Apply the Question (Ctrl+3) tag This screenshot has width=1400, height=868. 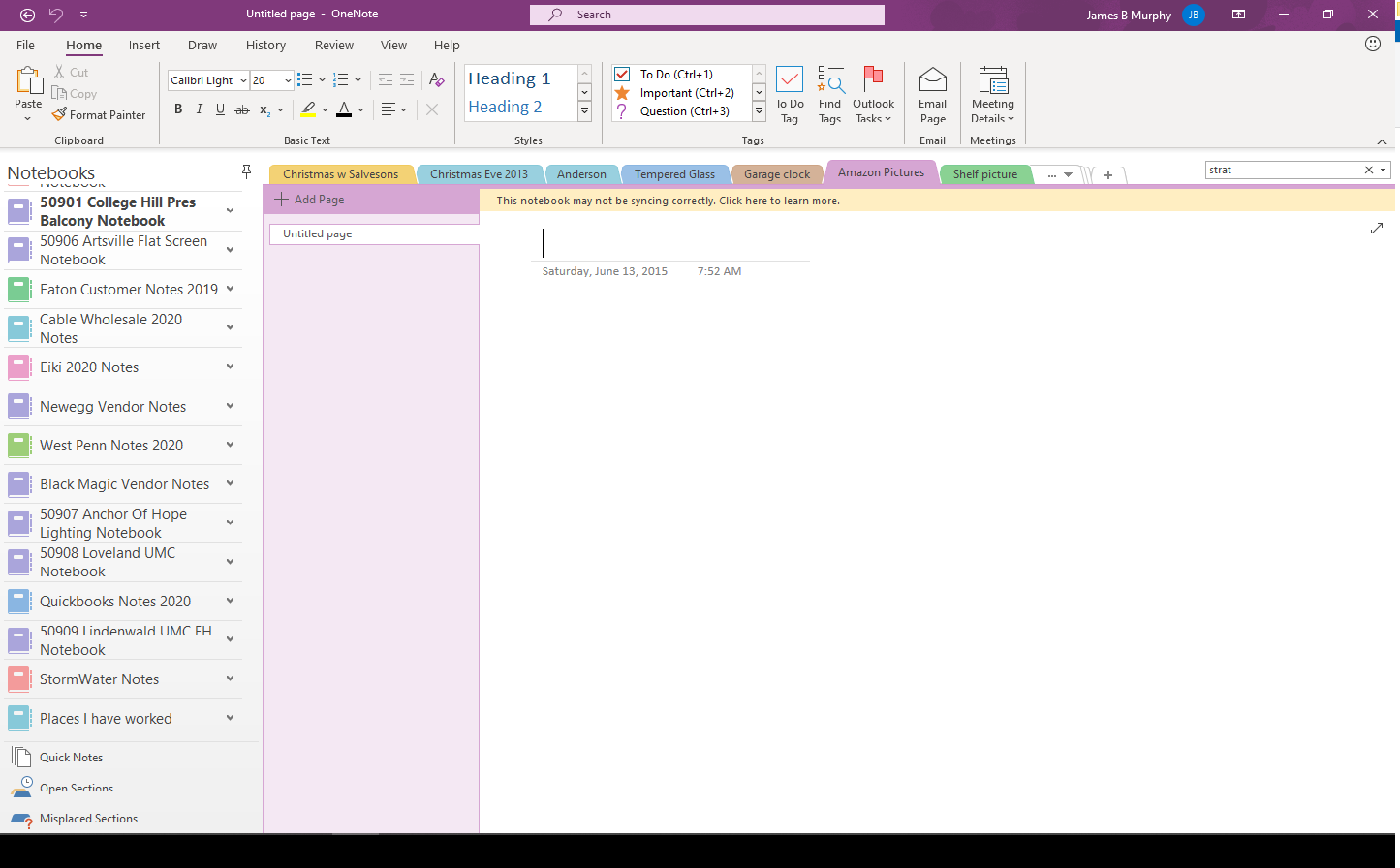click(x=622, y=111)
